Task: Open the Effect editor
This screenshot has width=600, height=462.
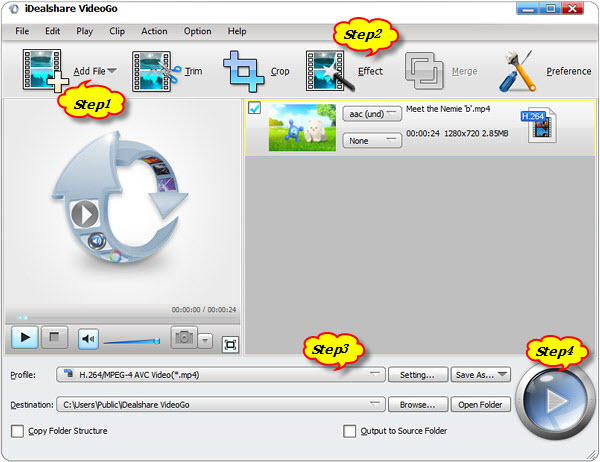Action: tap(344, 71)
